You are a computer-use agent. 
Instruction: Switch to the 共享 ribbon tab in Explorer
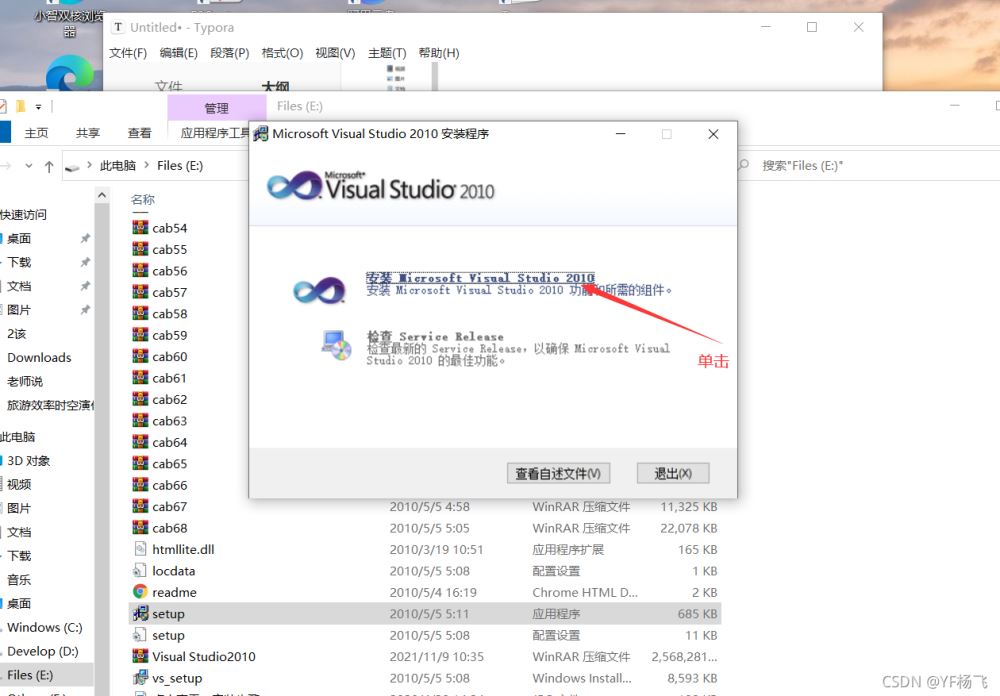[88, 133]
